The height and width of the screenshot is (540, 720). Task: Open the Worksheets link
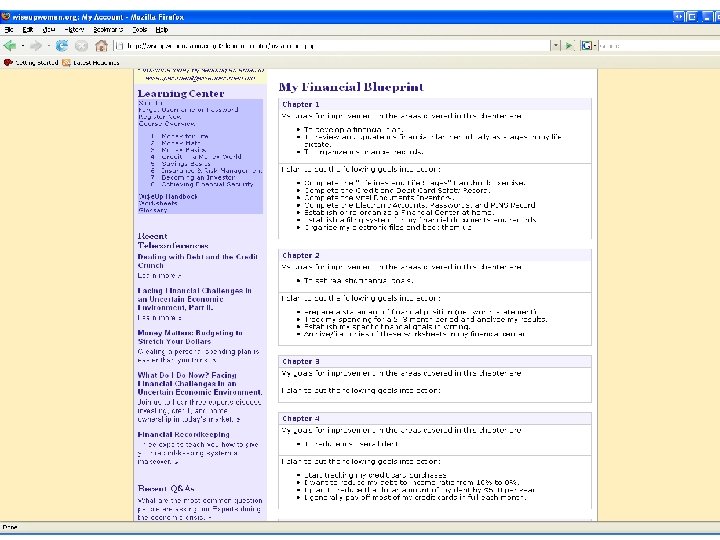158,203
